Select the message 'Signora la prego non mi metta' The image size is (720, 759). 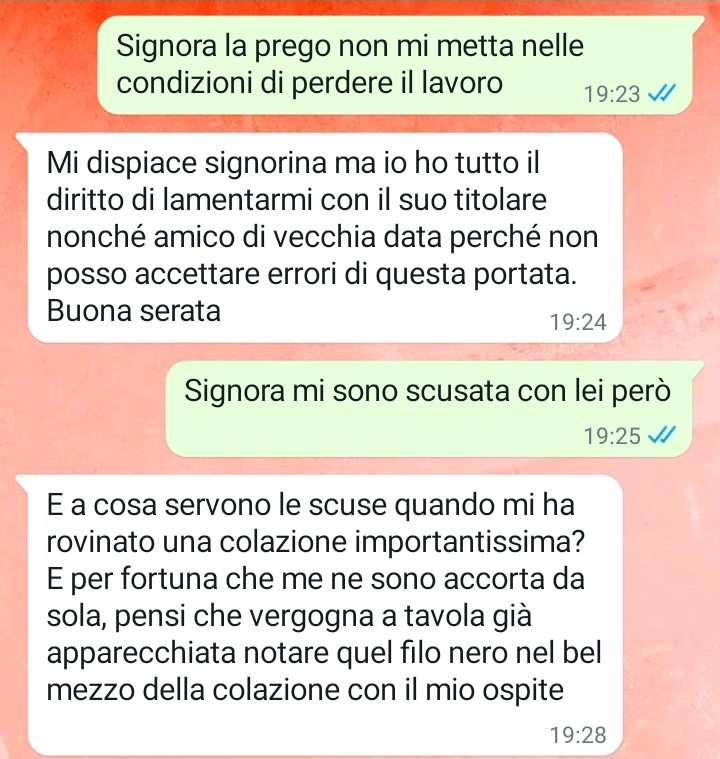(395, 65)
